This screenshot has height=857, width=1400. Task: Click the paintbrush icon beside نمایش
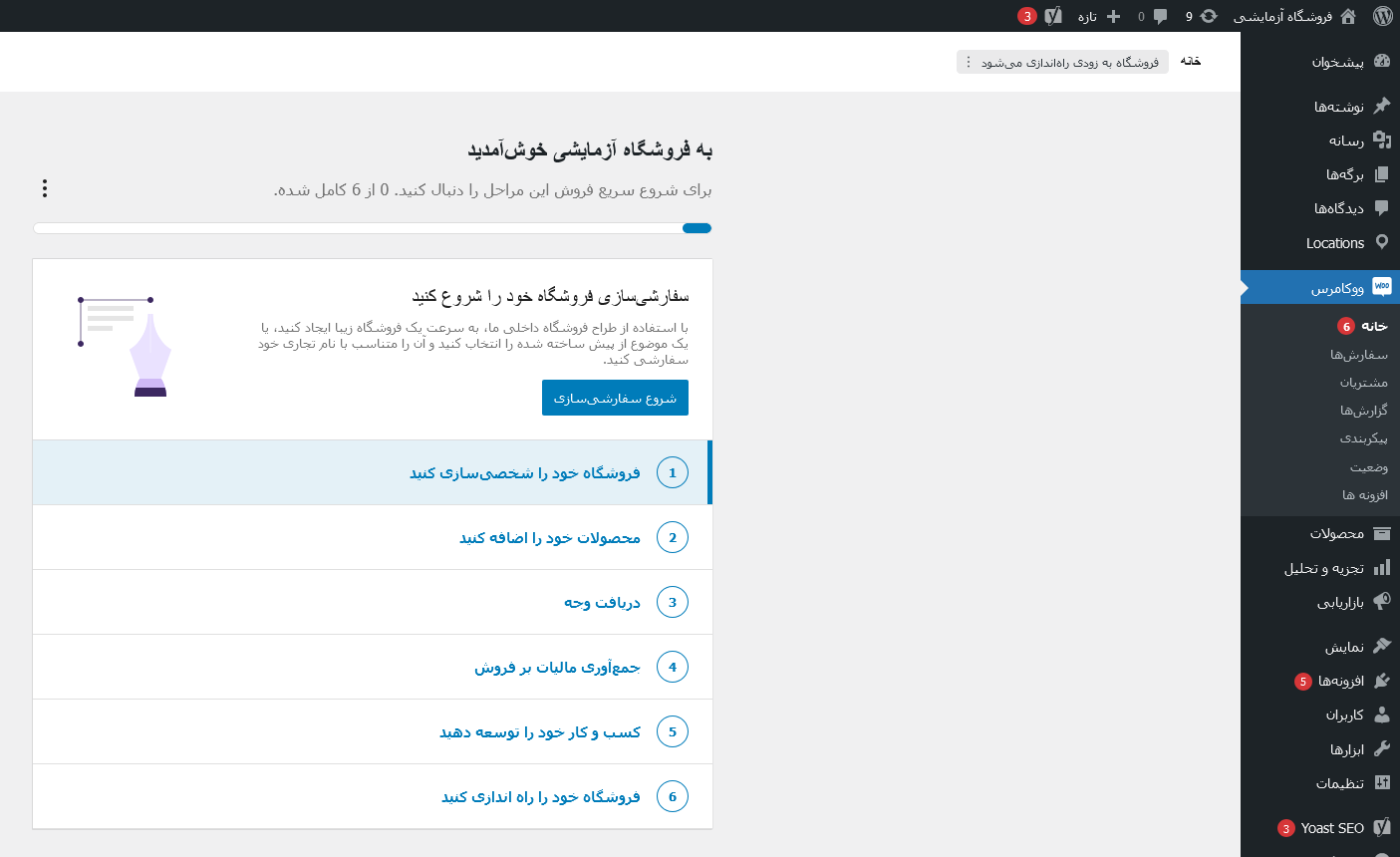(x=1381, y=646)
